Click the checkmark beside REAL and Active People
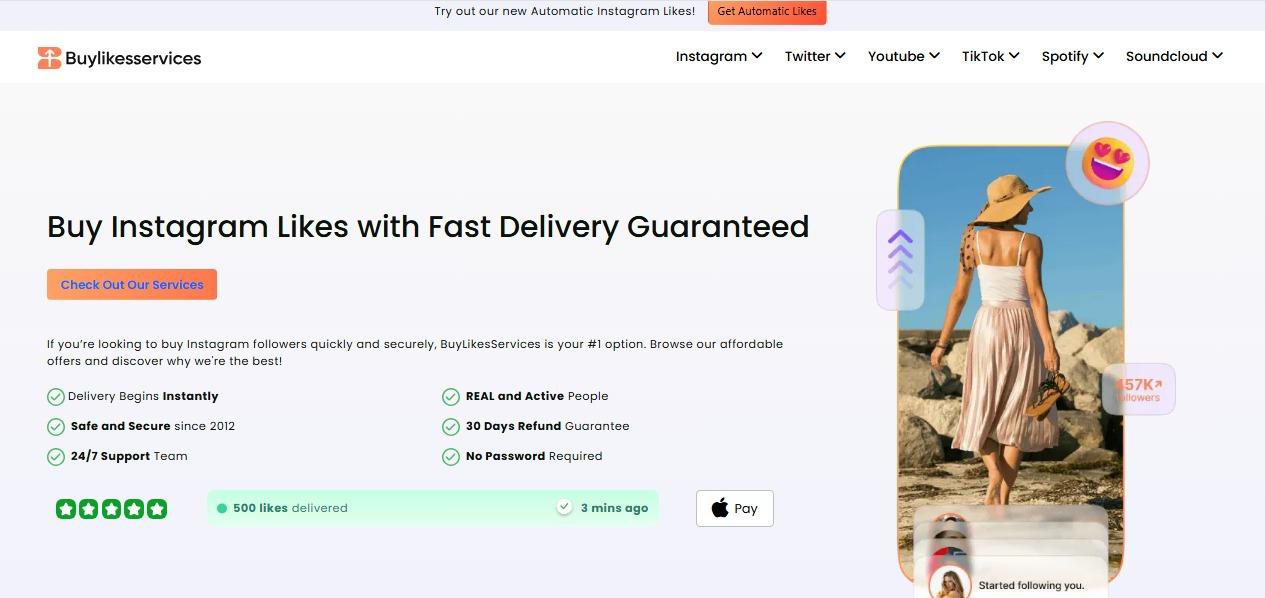The image size is (1265, 598). (451, 397)
